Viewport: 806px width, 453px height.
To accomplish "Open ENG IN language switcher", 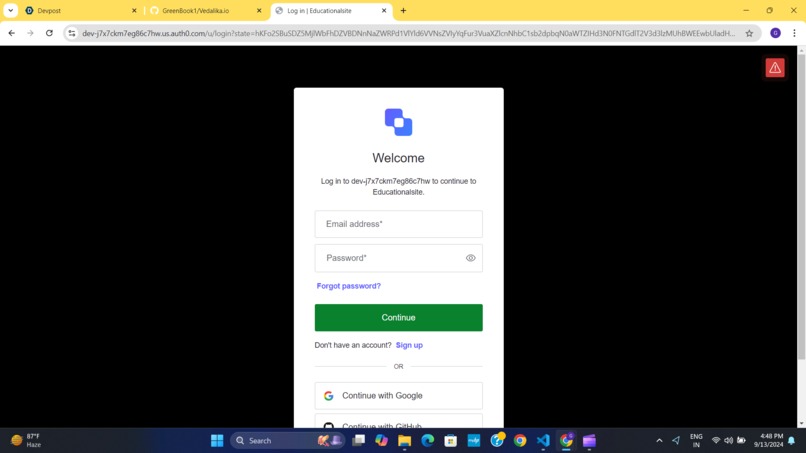I will pyautogui.click(x=696, y=441).
